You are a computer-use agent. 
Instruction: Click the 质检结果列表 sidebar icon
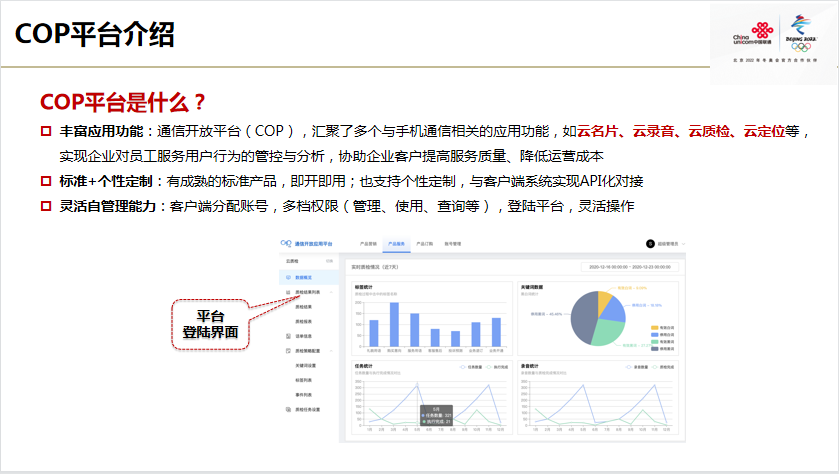[287, 292]
